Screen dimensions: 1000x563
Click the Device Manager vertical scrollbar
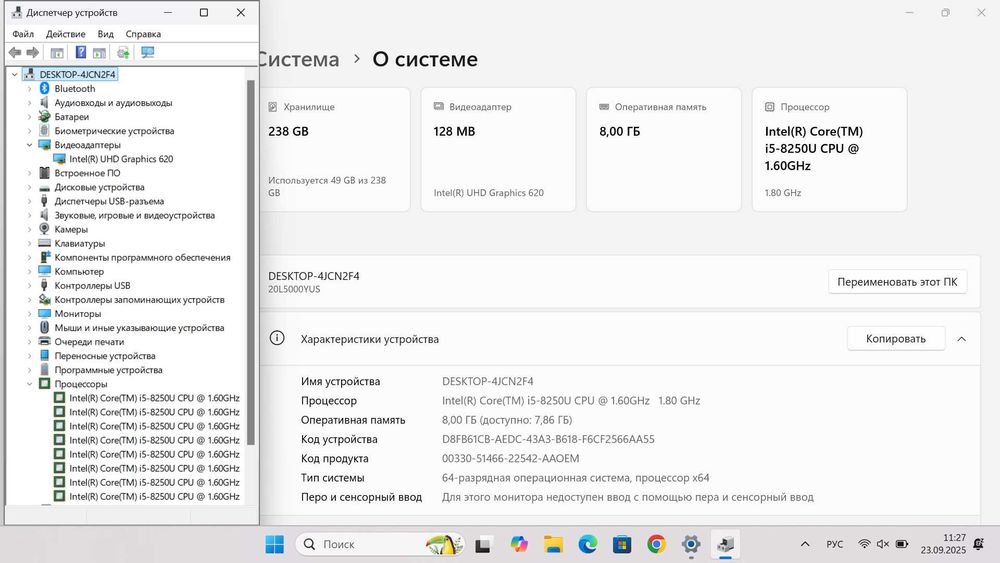[251, 262]
